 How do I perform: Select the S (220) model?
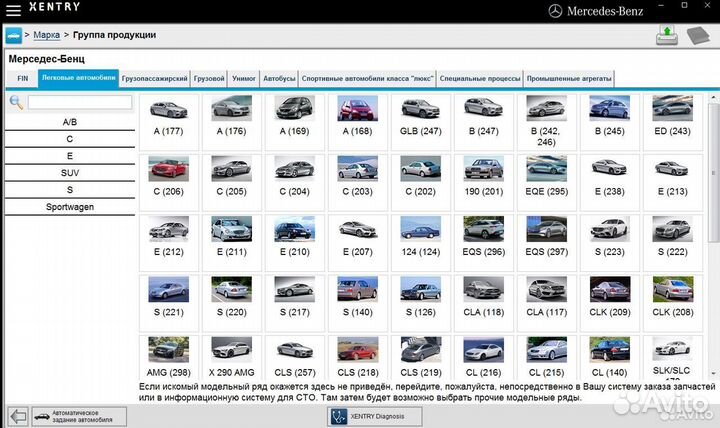(x=231, y=303)
